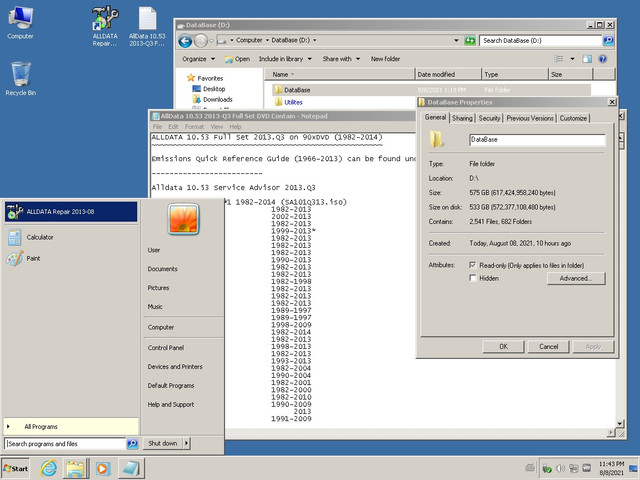This screenshot has height=480, width=640.
Task: Toggle the Read-only attribute checkbox
Action: [473, 265]
